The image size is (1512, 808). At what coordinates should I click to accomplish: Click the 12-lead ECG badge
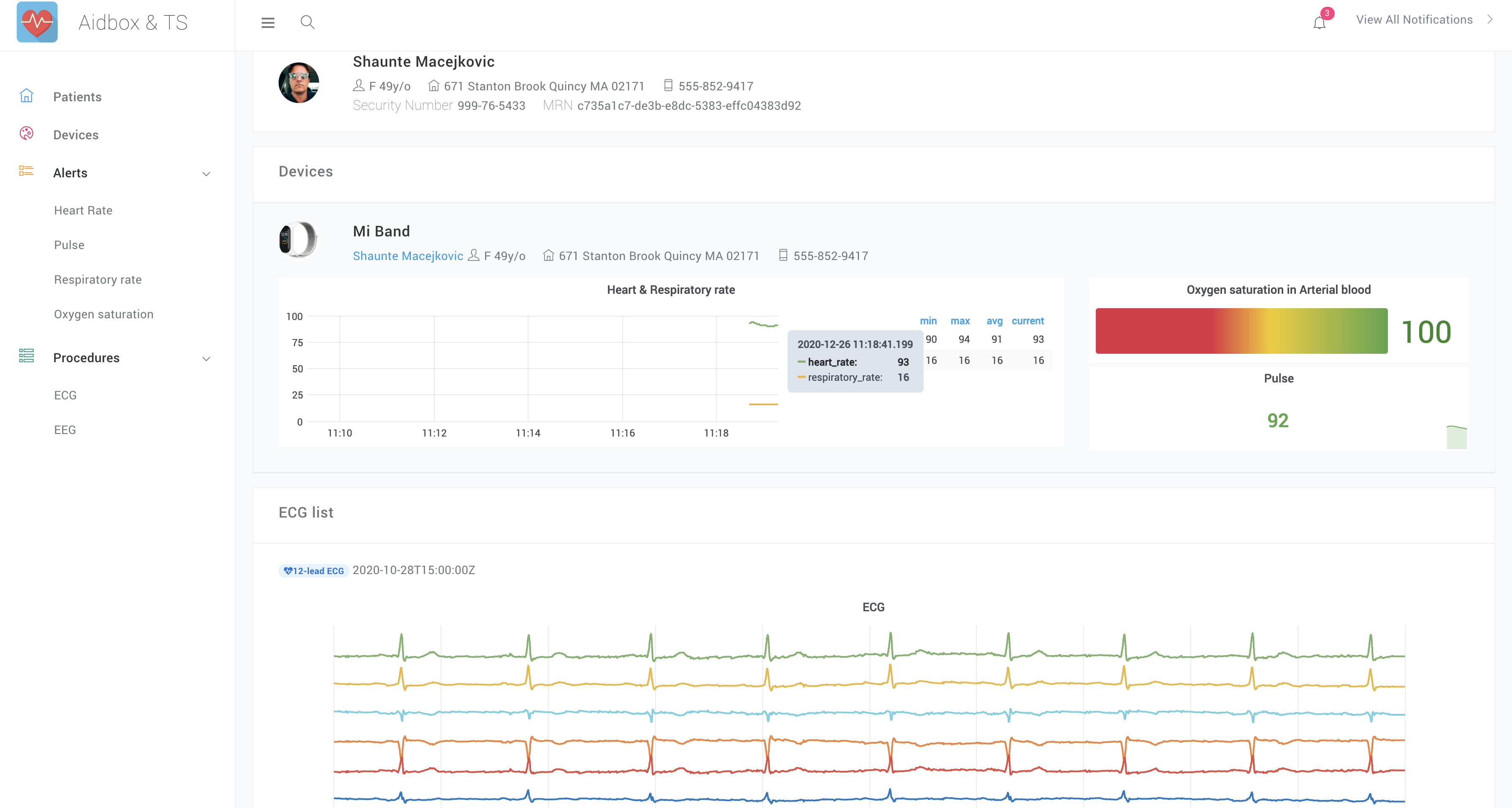[314, 570]
